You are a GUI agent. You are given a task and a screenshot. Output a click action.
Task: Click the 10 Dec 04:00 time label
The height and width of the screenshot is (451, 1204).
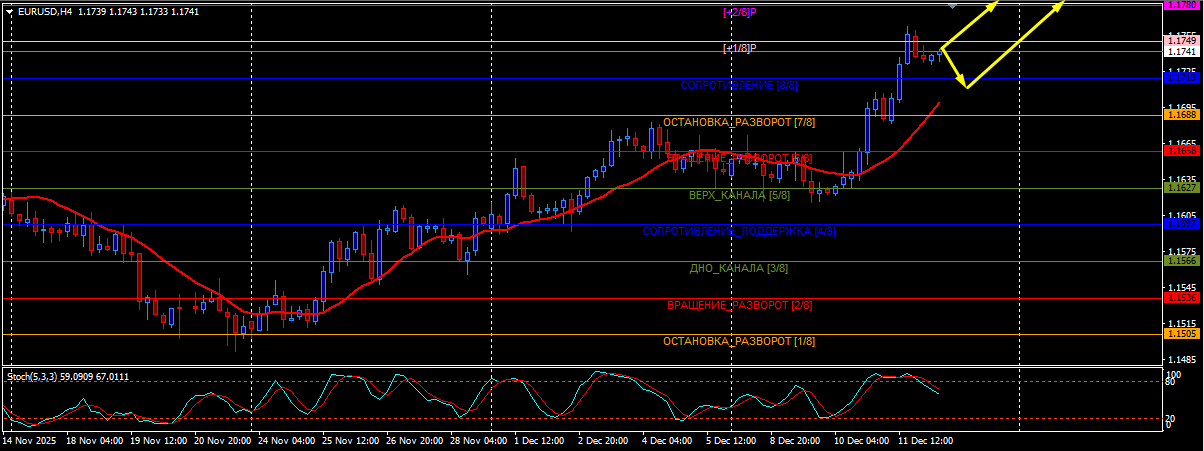(860, 440)
